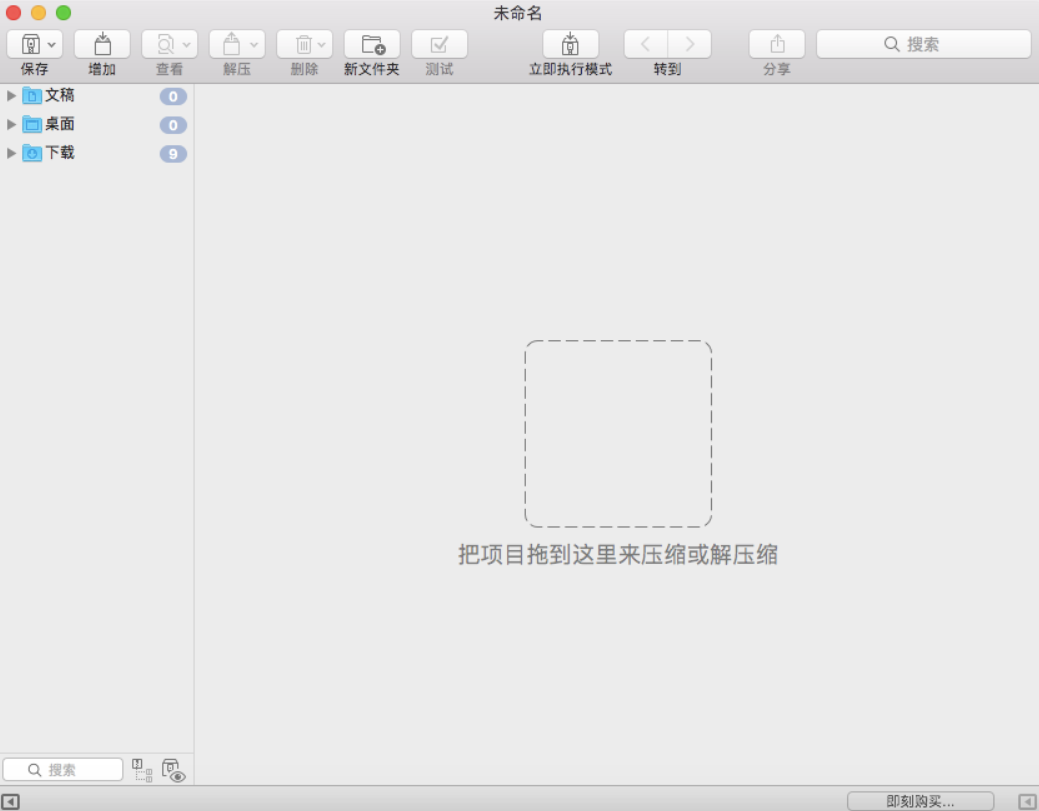1039x811 pixels.
Task: Click the 测试 archive test icon
Action: tap(440, 43)
